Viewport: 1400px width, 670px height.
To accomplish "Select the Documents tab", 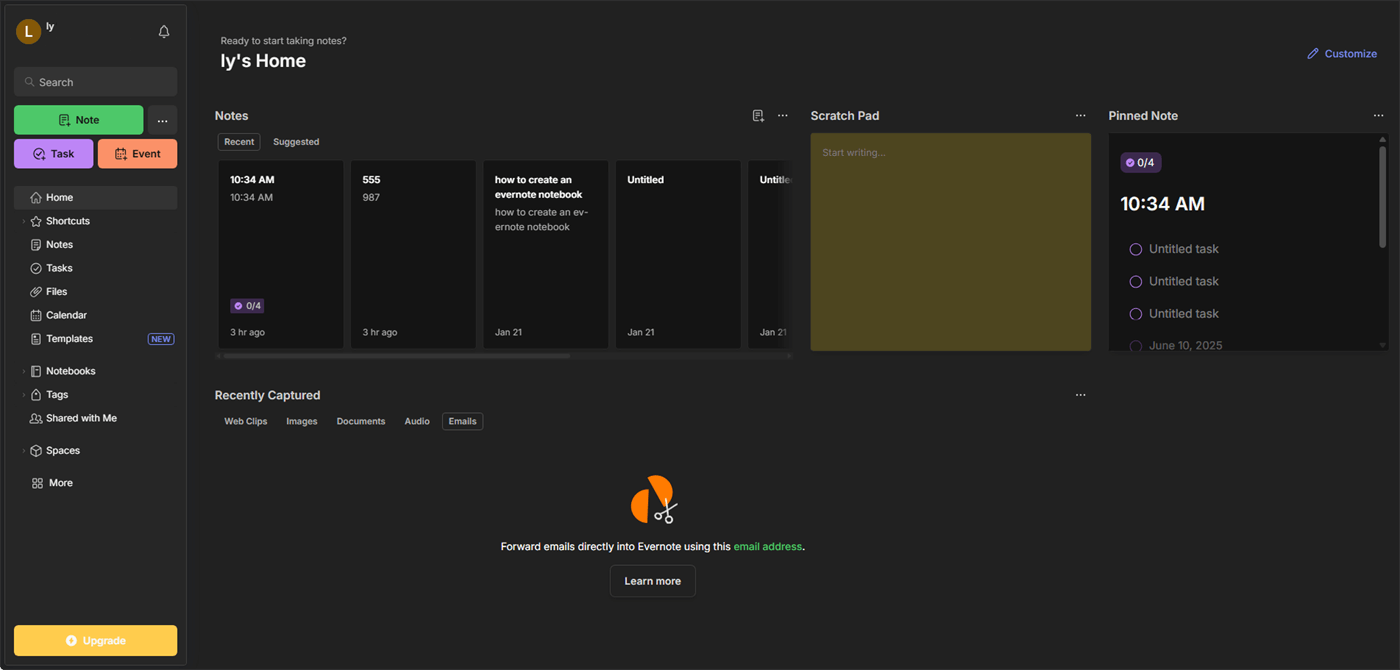I will coord(361,422).
